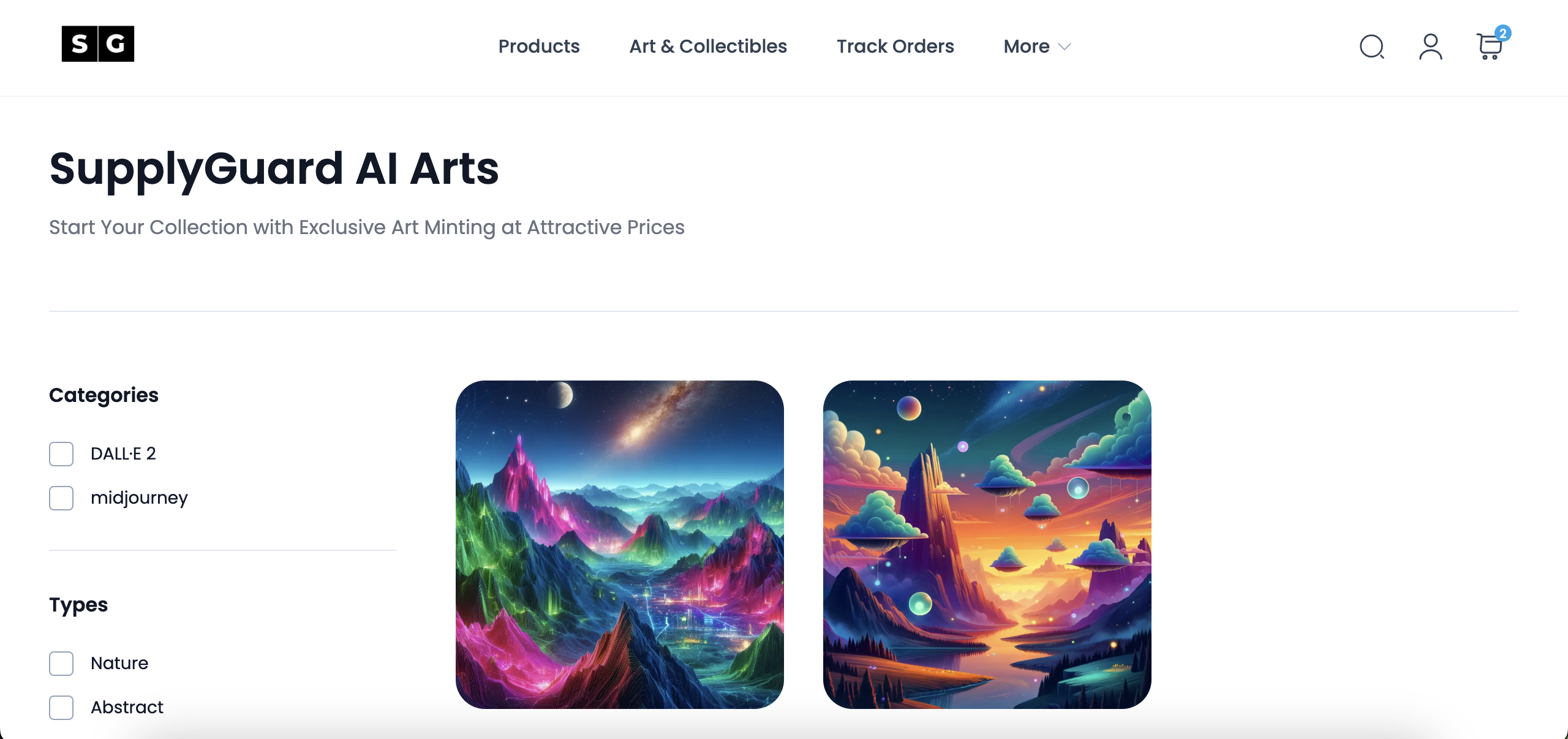The width and height of the screenshot is (1568, 739).
Task: Open the Track Orders link
Action: (895, 47)
